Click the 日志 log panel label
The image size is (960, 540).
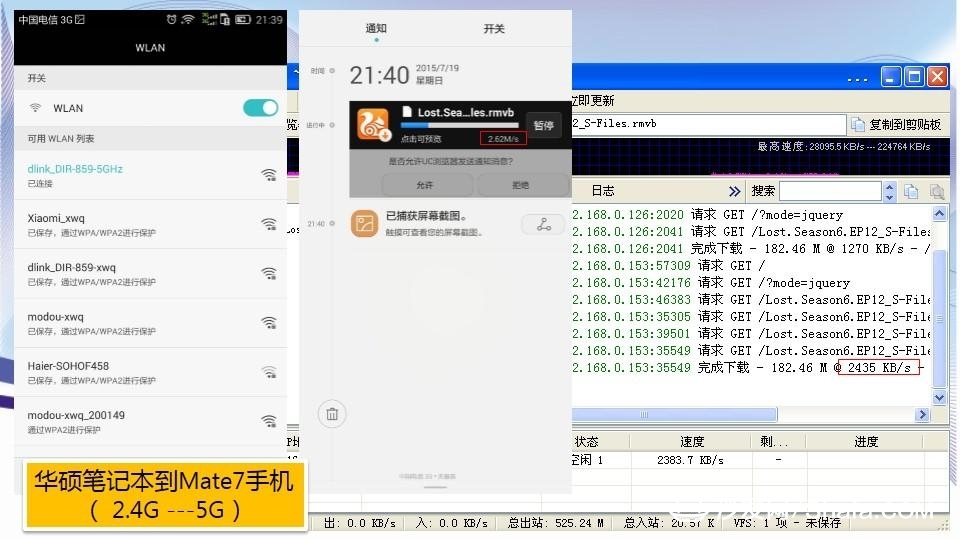[602, 191]
